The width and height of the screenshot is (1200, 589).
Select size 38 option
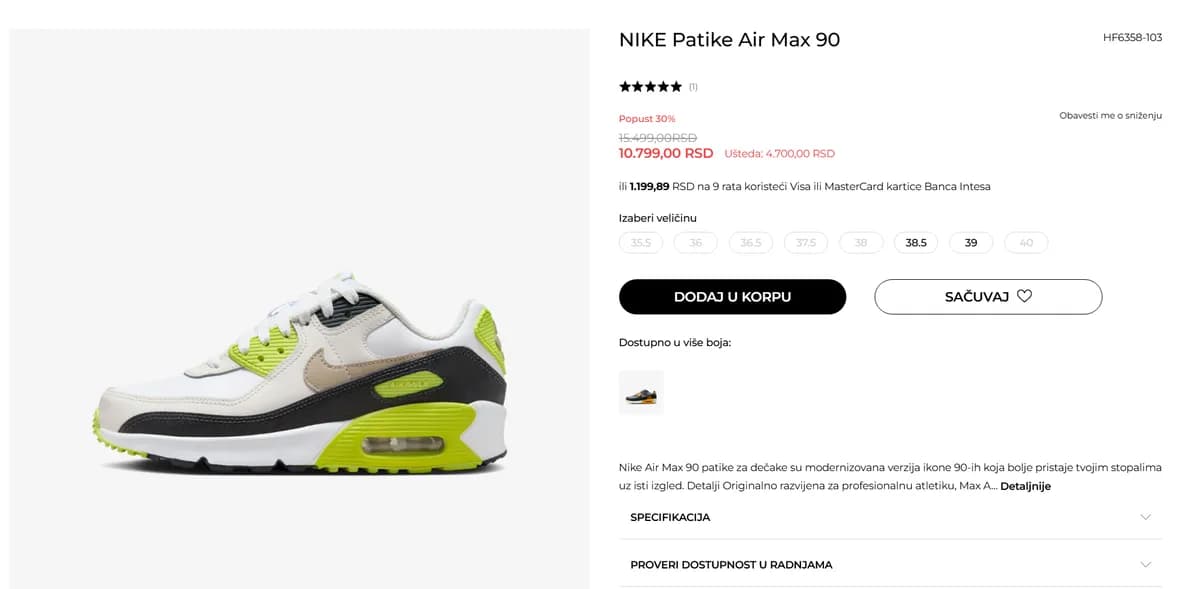861,243
